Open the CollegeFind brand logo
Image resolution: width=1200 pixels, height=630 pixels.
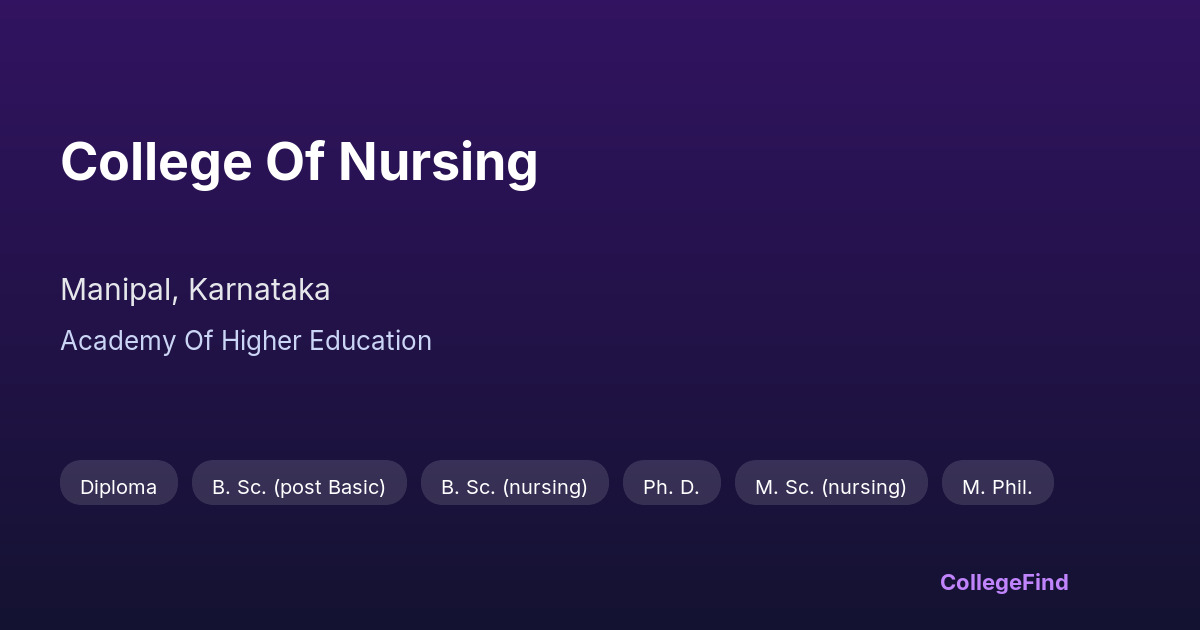pyautogui.click(x=1003, y=582)
